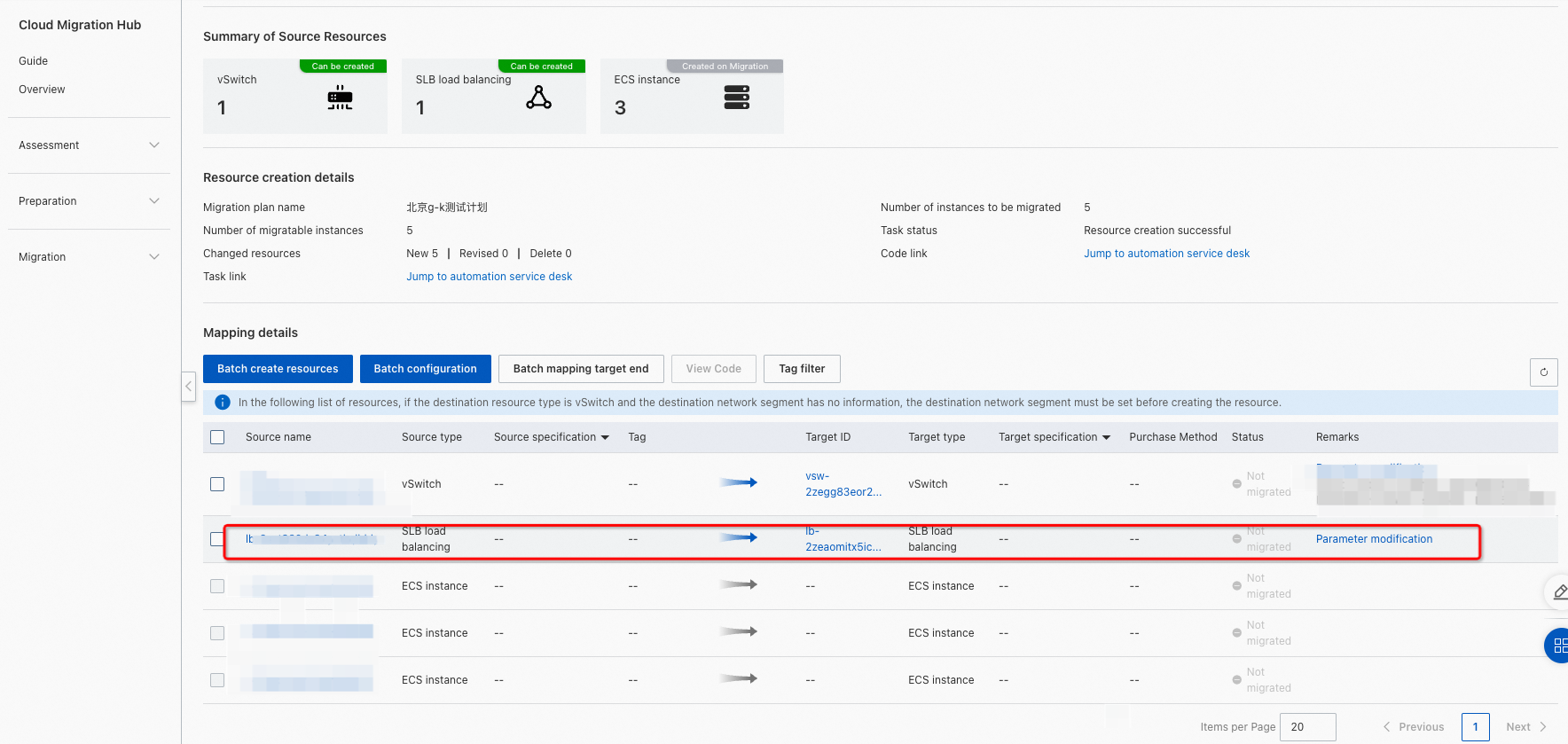The image size is (1568, 744).
Task: Click the info icon in the notice bar
Action: click(x=223, y=403)
